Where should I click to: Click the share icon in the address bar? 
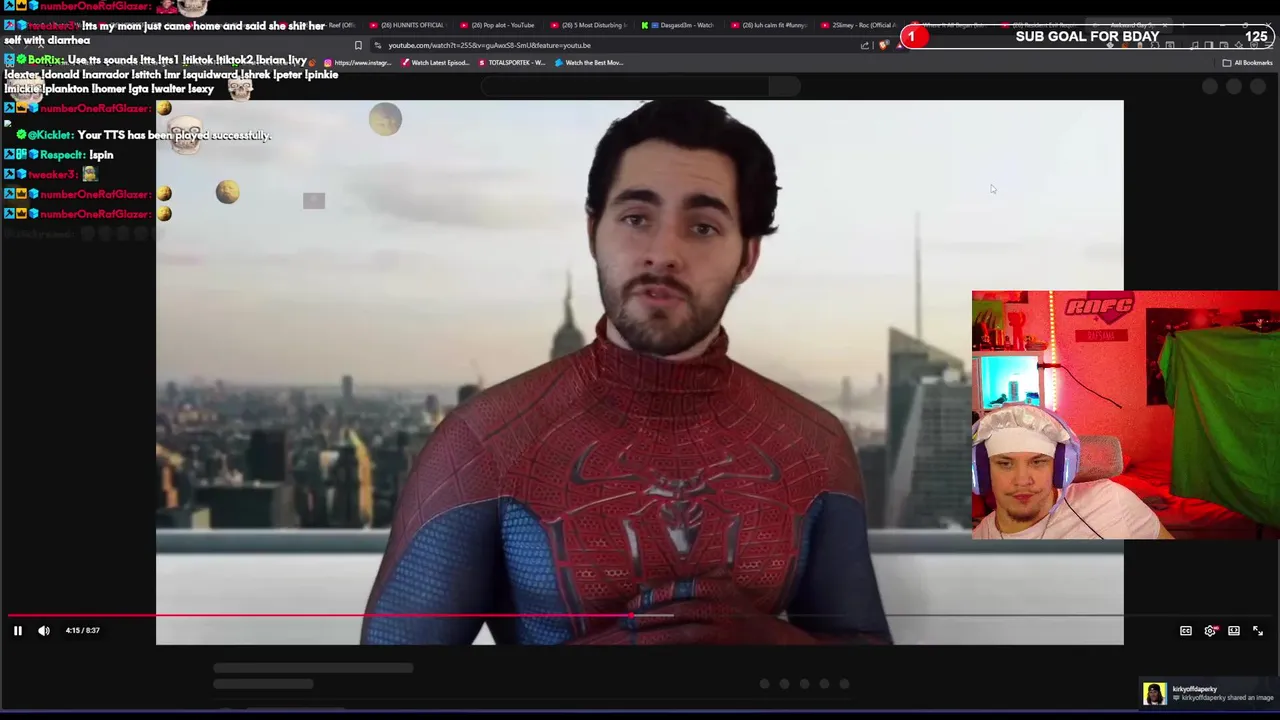(865, 45)
